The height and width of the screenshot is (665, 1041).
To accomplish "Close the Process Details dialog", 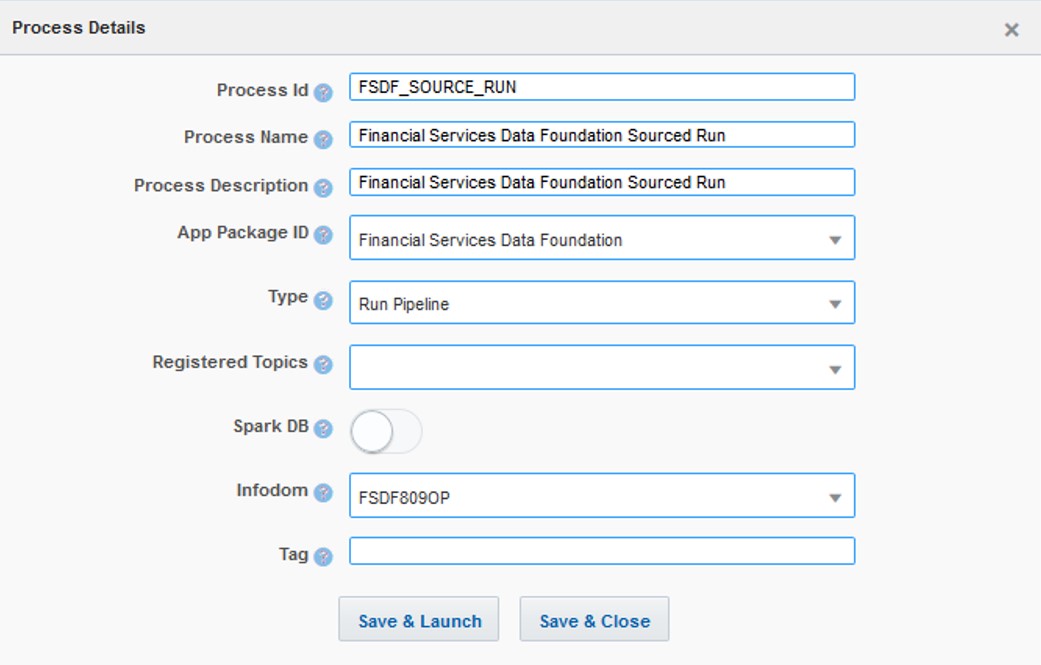I will [x=1011, y=30].
